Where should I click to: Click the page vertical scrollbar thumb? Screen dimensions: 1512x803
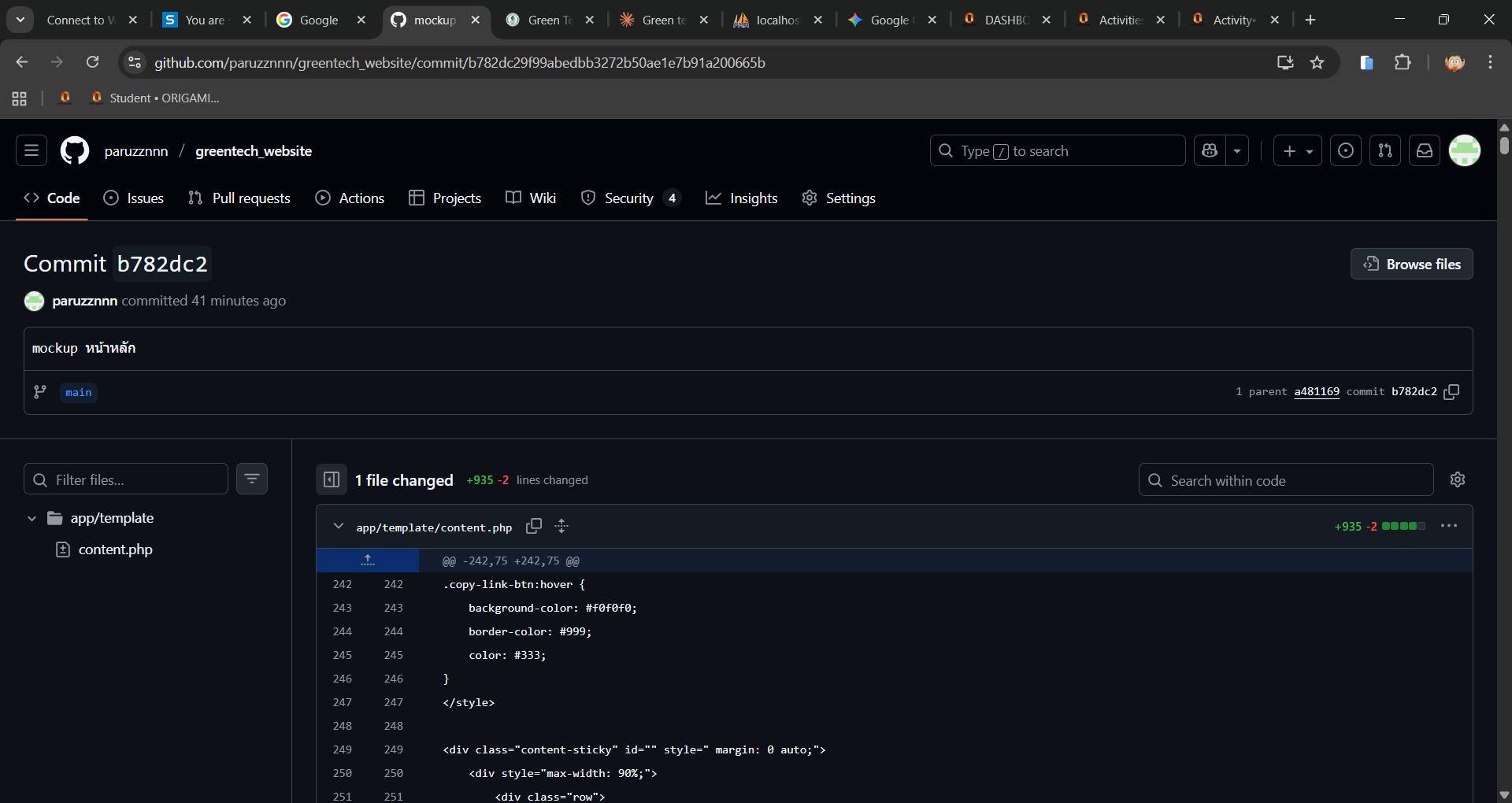pyautogui.click(x=1504, y=146)
